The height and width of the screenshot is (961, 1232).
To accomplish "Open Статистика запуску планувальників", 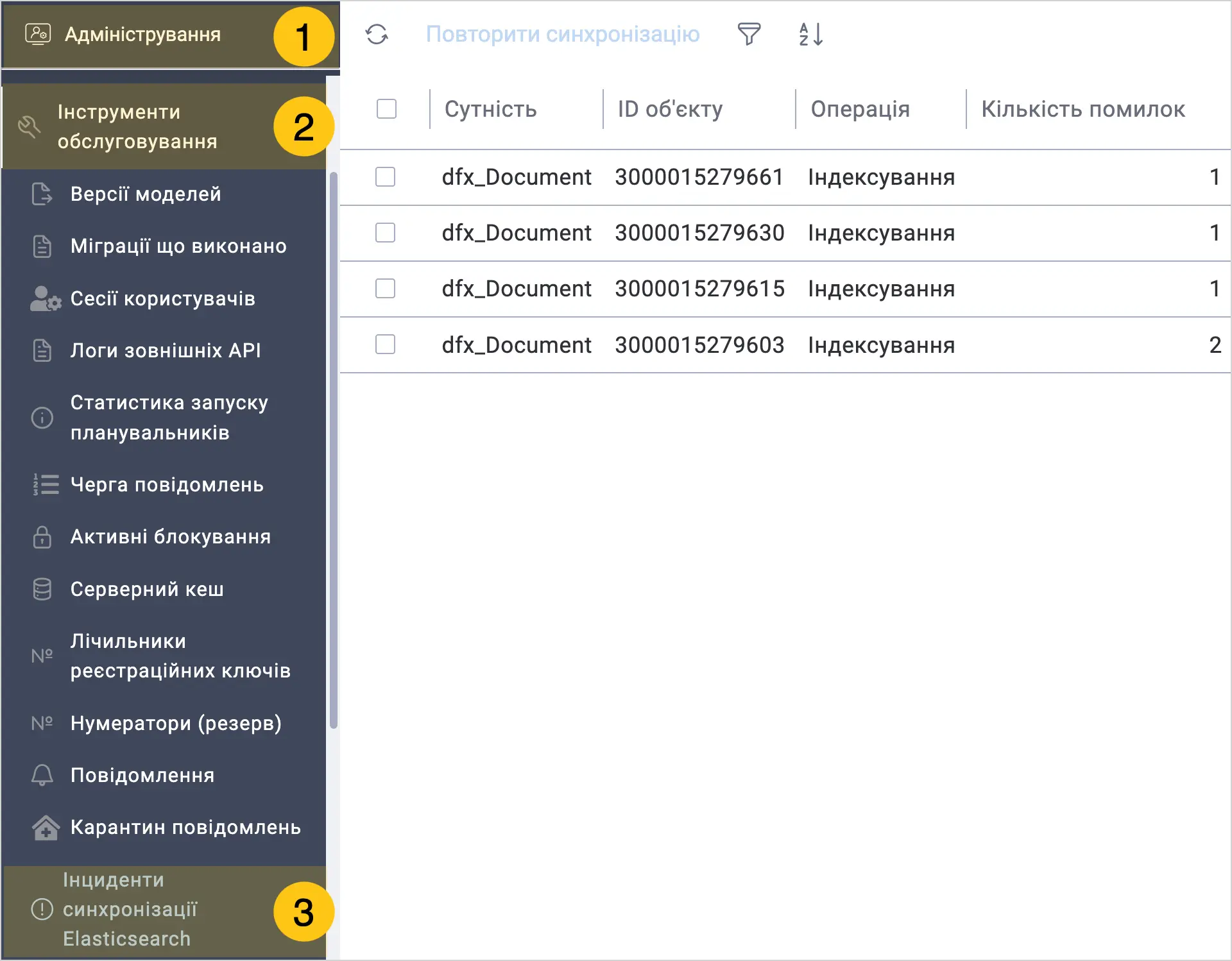I will click(x=164, y=418).
